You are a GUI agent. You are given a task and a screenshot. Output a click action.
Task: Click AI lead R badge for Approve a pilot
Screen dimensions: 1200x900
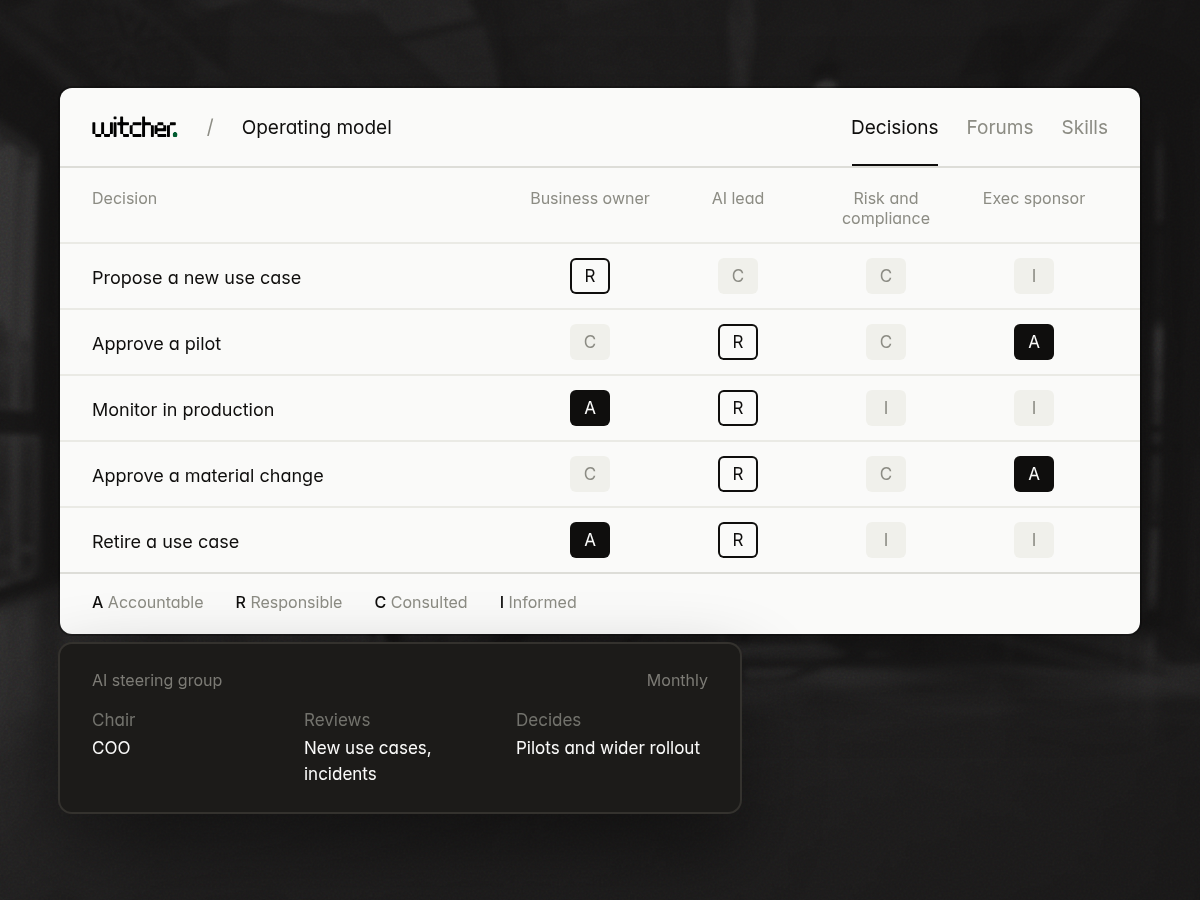click(x=738, y=342)
